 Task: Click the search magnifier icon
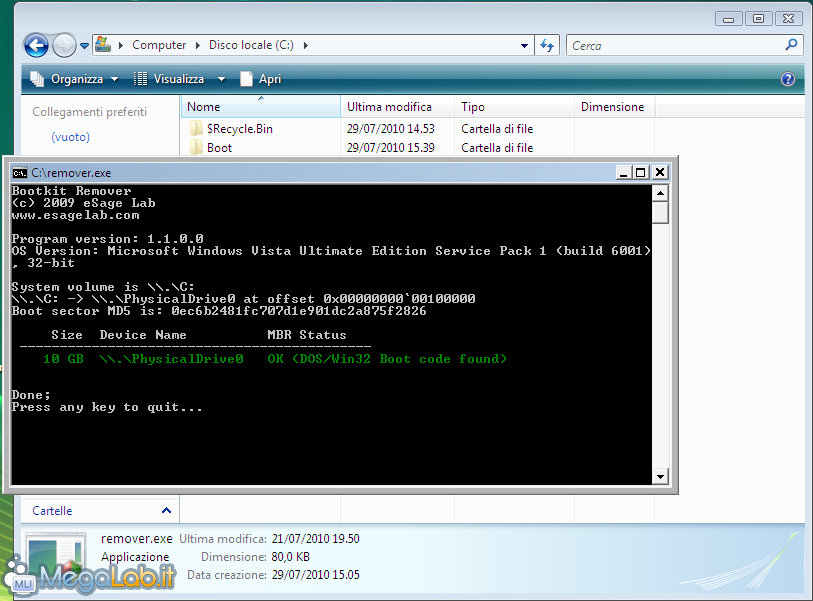pyautogui.click(x=791, y=45)
